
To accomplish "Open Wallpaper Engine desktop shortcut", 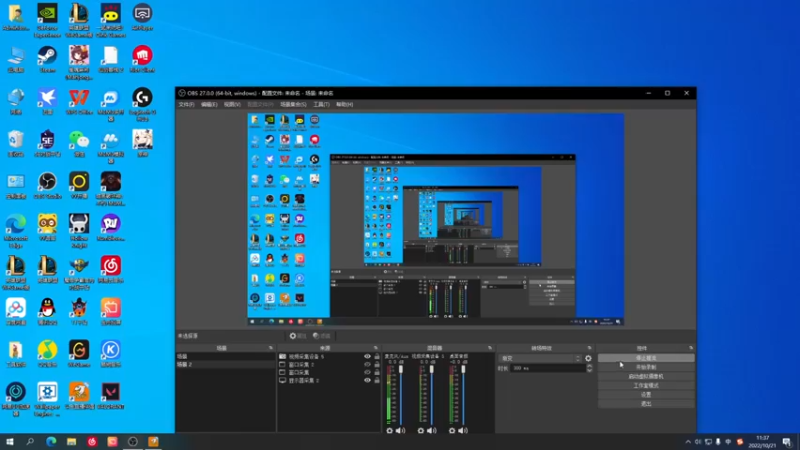I will click(x=47, y=399).
